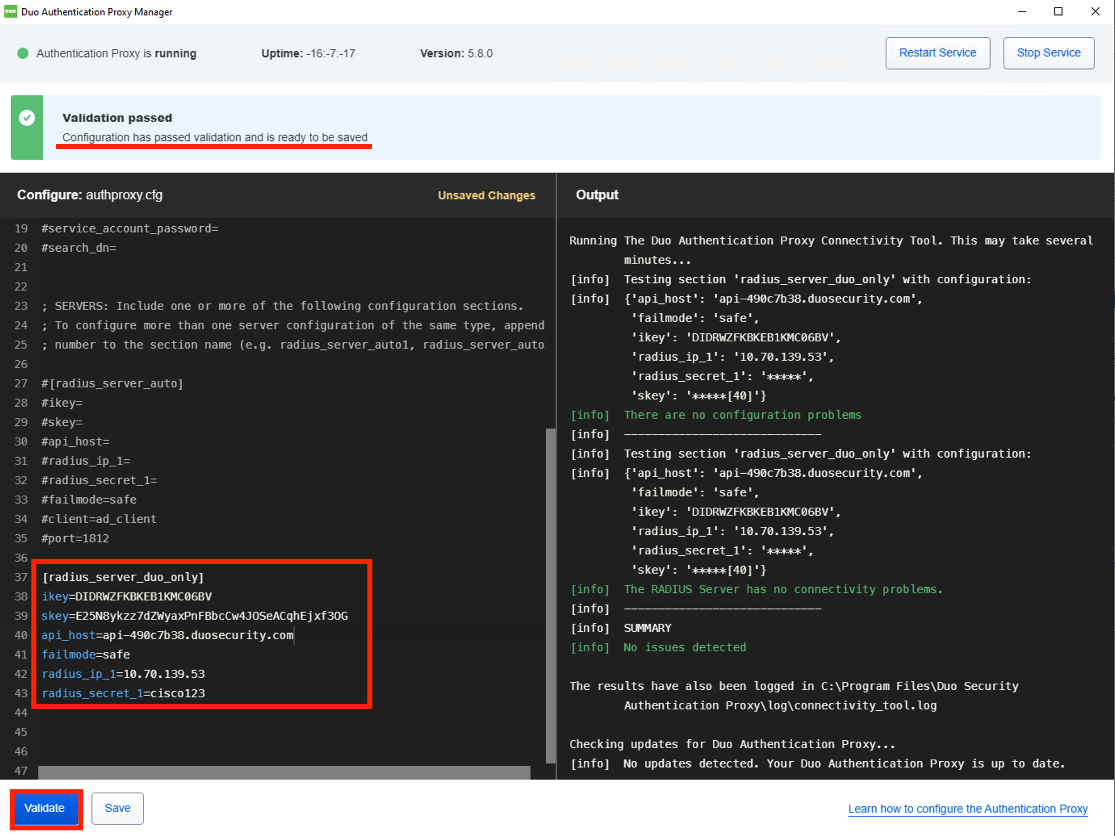Click the green validation passed checkmark icon
The height and width of the screenshot is (836, 1115).
27,118
